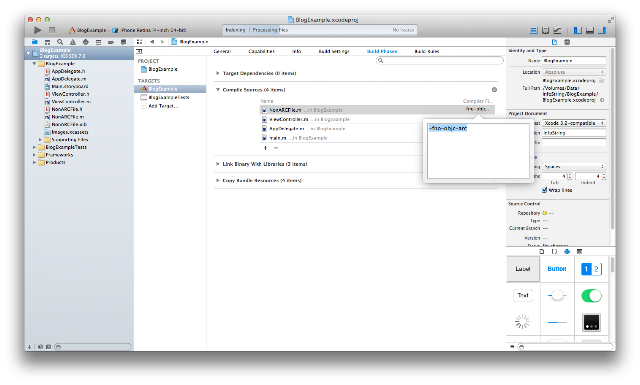Click Add Target in the targets list

click(x=163, y=106)
